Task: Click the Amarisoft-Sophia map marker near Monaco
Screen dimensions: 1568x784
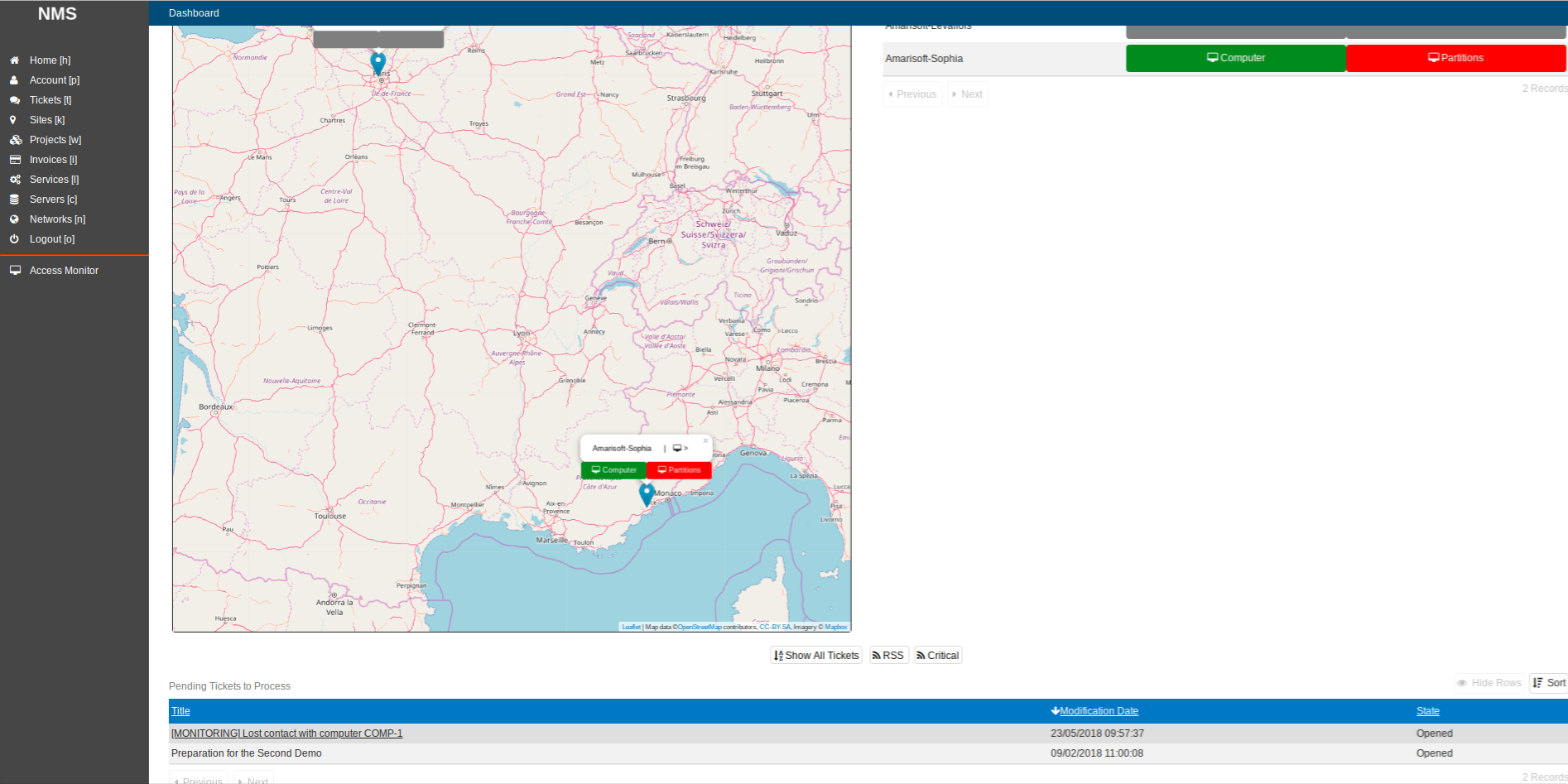Action: [647, 494]
